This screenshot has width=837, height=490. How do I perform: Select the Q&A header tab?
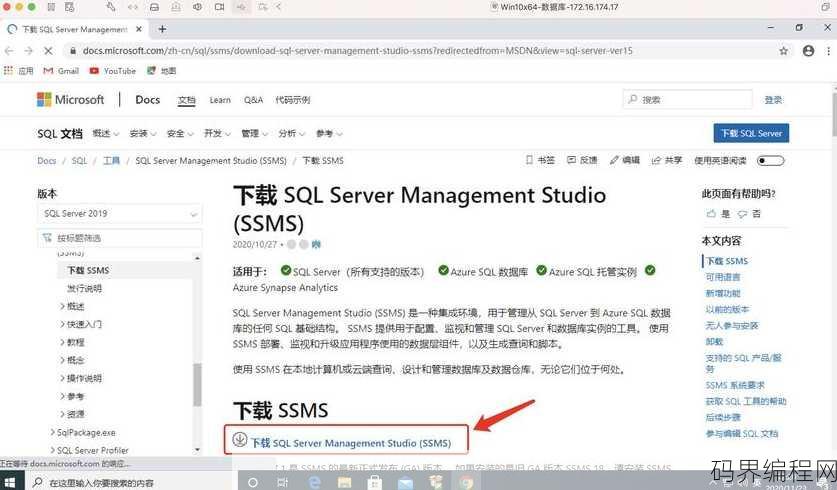pos(253,100)
